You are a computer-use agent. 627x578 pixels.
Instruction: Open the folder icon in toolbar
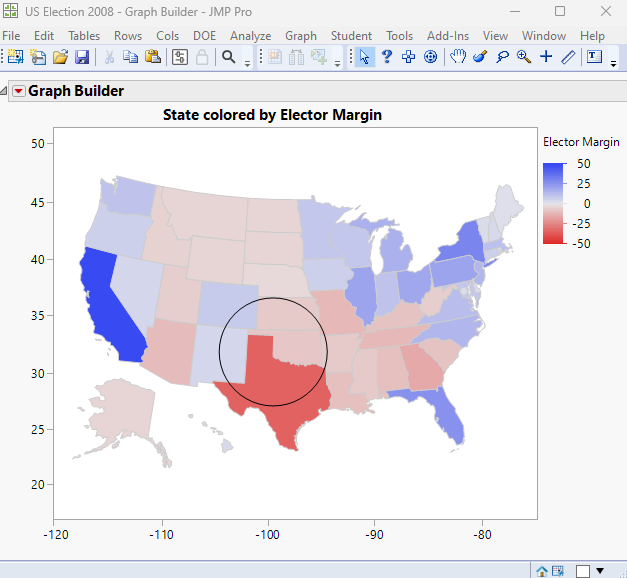[x=60, y=57]
